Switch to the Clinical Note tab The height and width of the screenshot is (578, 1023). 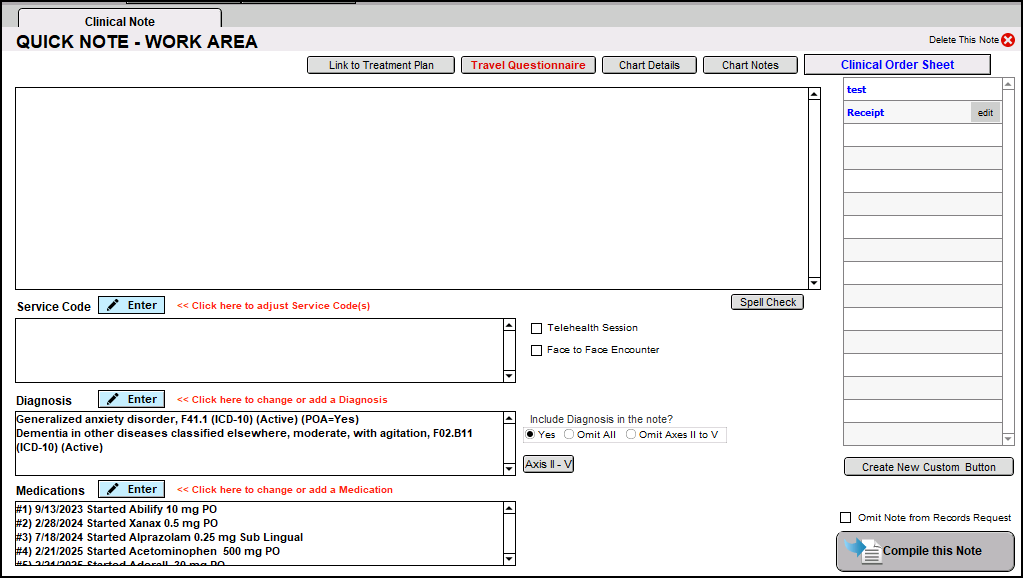click(119, 21)
